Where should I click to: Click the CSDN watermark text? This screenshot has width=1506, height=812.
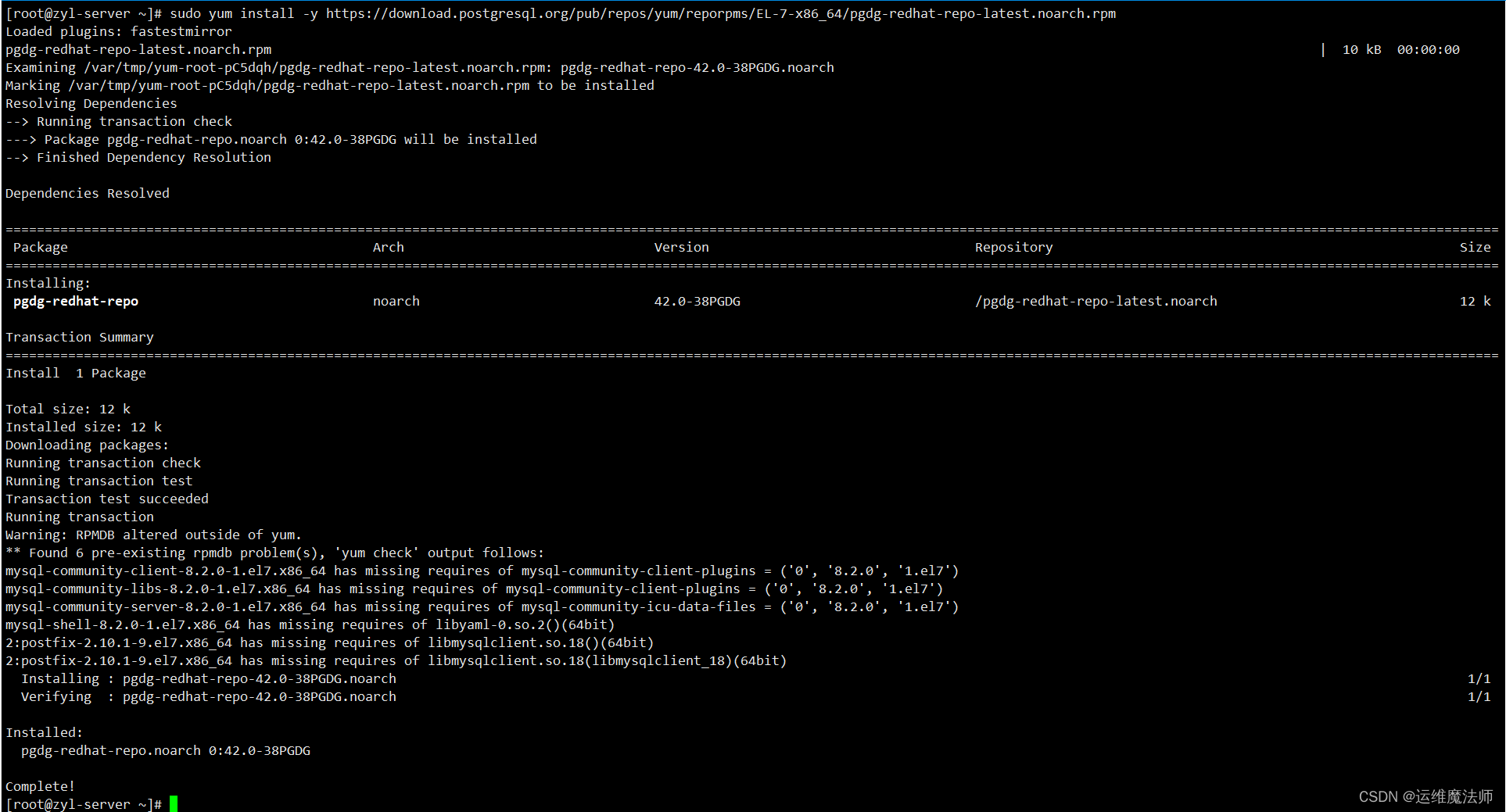(1425, 796)
